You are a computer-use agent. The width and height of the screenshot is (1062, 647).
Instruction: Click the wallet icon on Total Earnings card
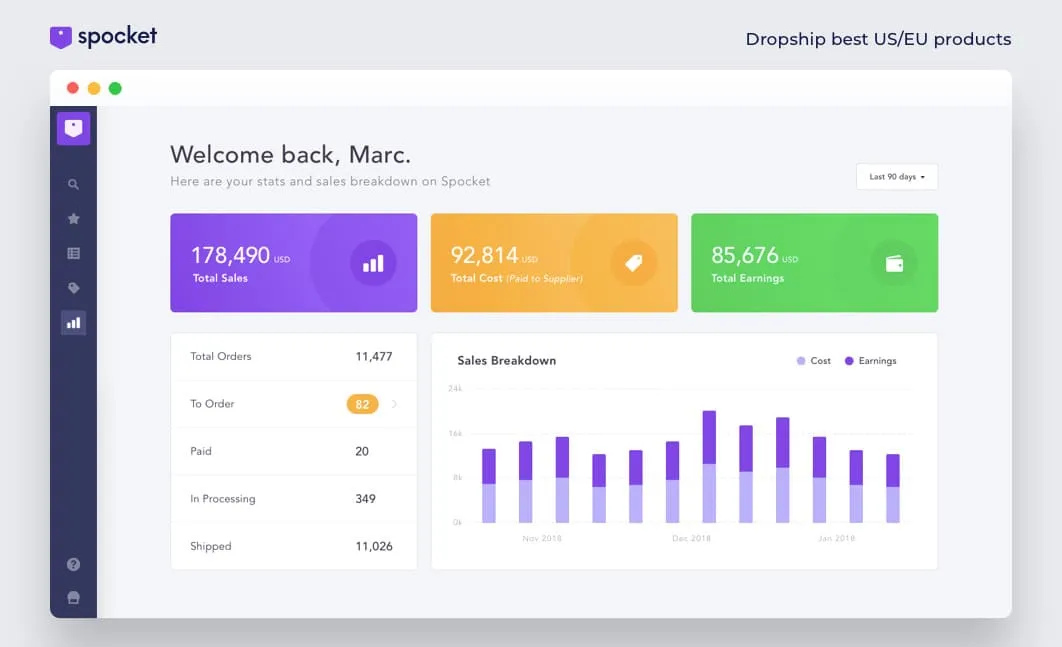click(x=894, y=262)
